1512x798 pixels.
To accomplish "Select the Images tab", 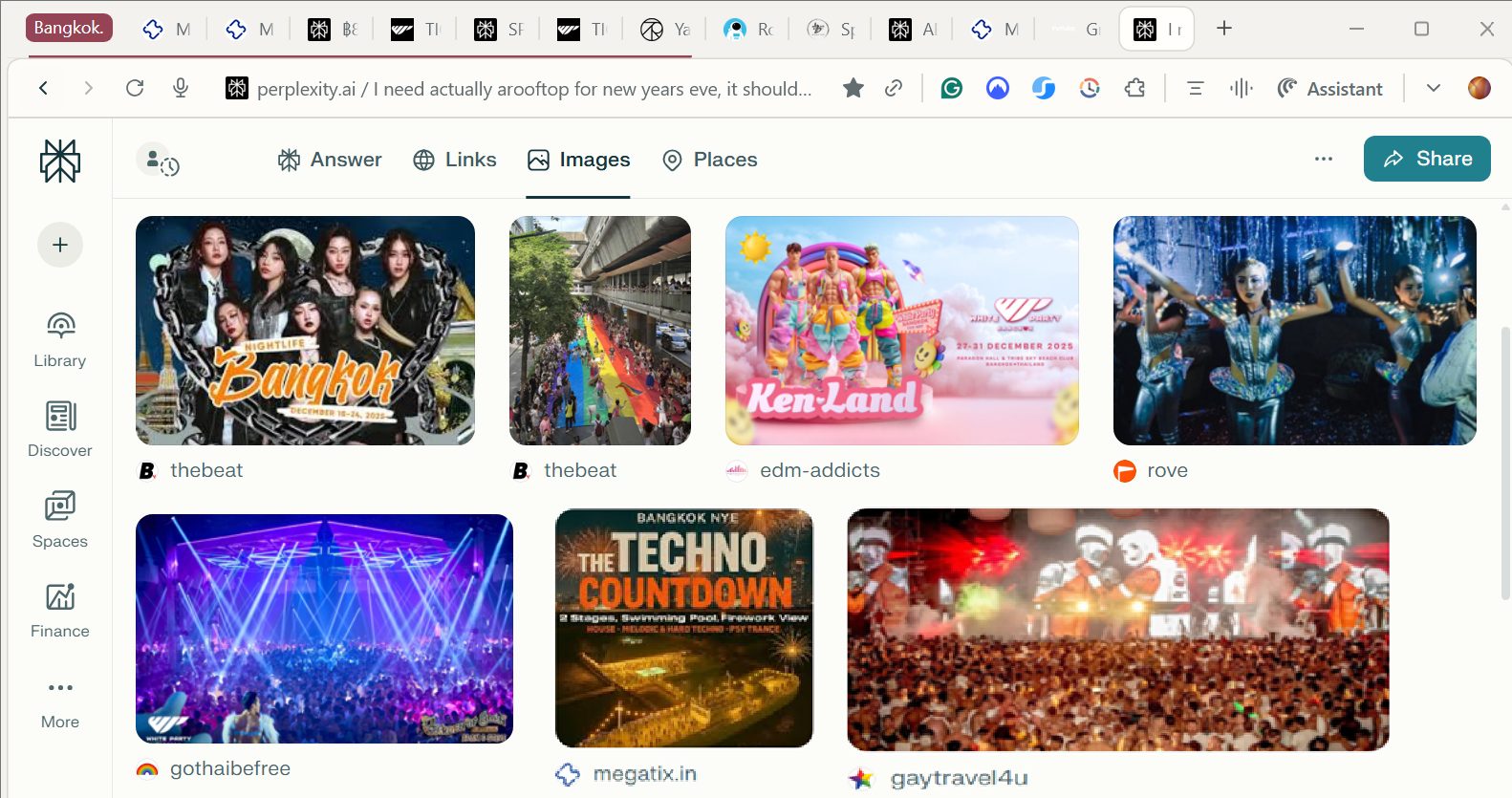I will tap(578, 160).
